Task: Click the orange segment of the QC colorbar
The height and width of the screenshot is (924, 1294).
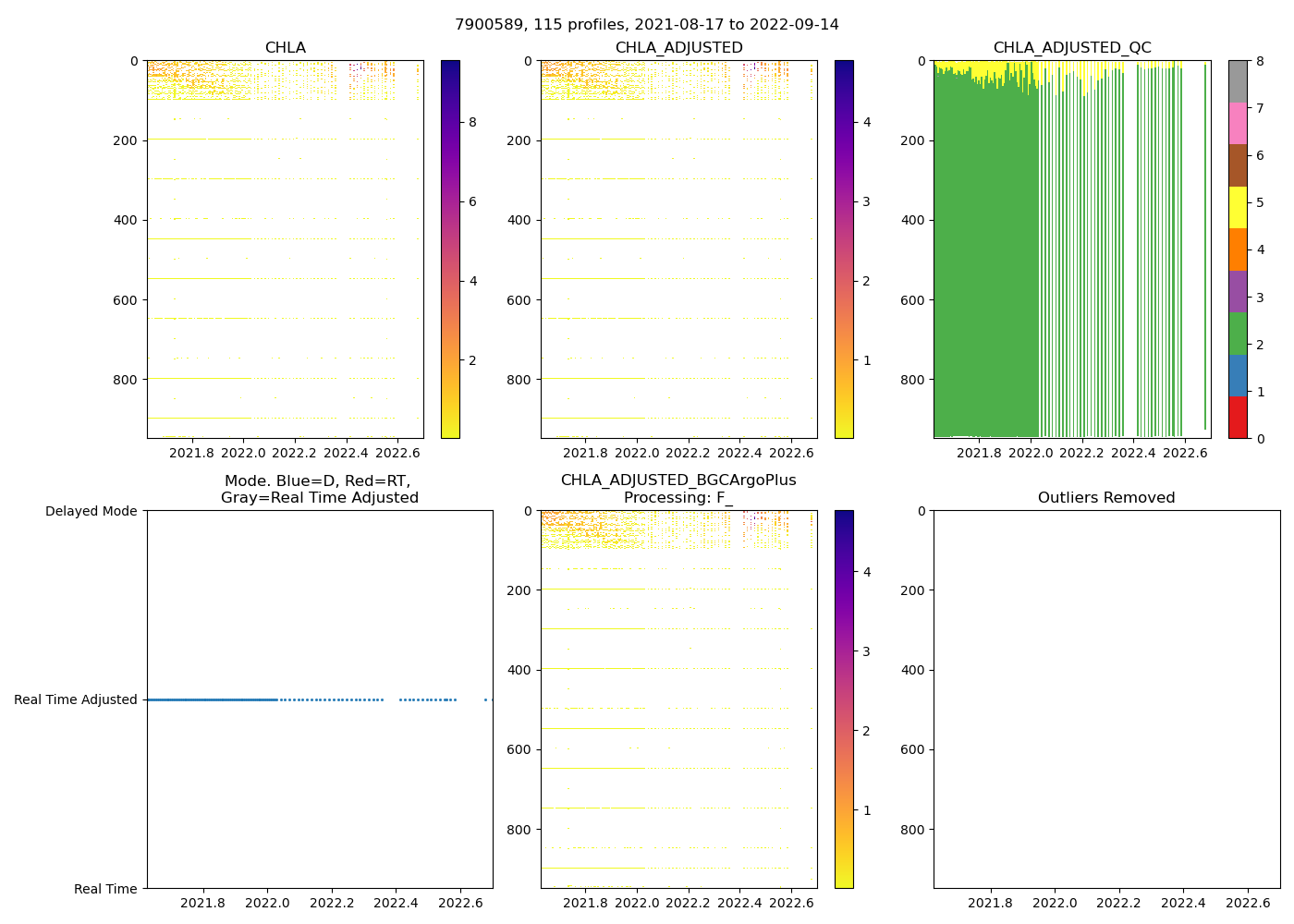Action: [x=1238, y=249]
